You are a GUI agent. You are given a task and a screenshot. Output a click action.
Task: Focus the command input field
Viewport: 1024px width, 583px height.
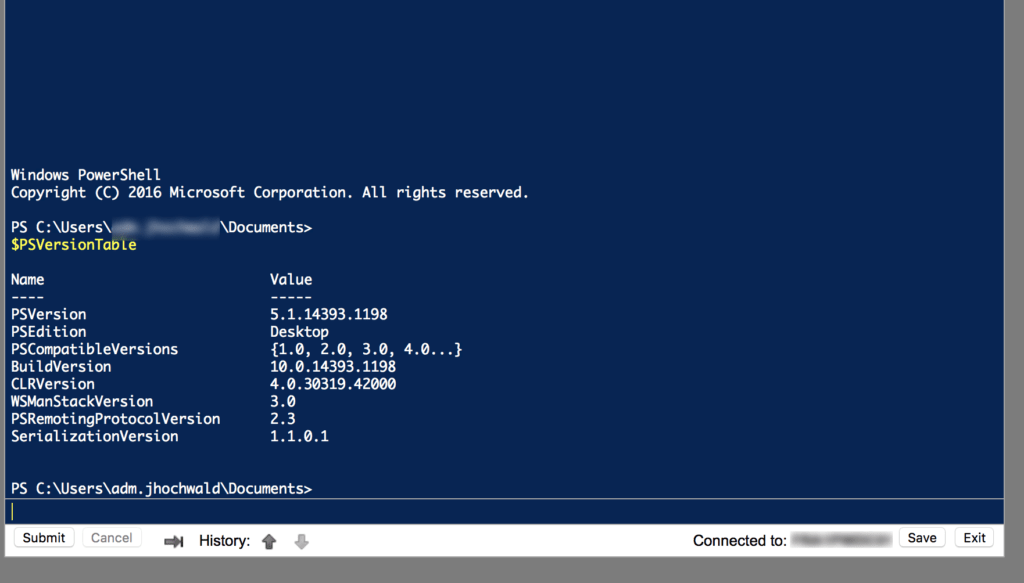click(504, 512)
